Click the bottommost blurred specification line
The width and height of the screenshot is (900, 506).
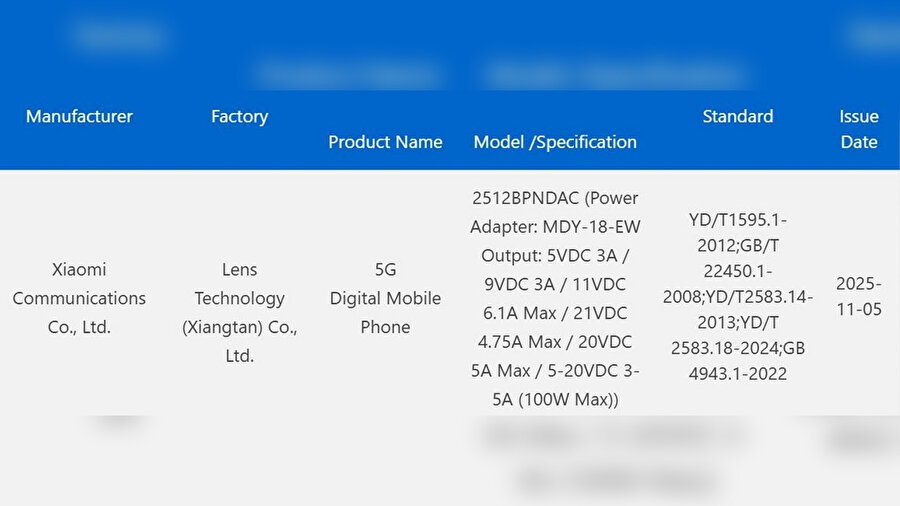[615, 482]
